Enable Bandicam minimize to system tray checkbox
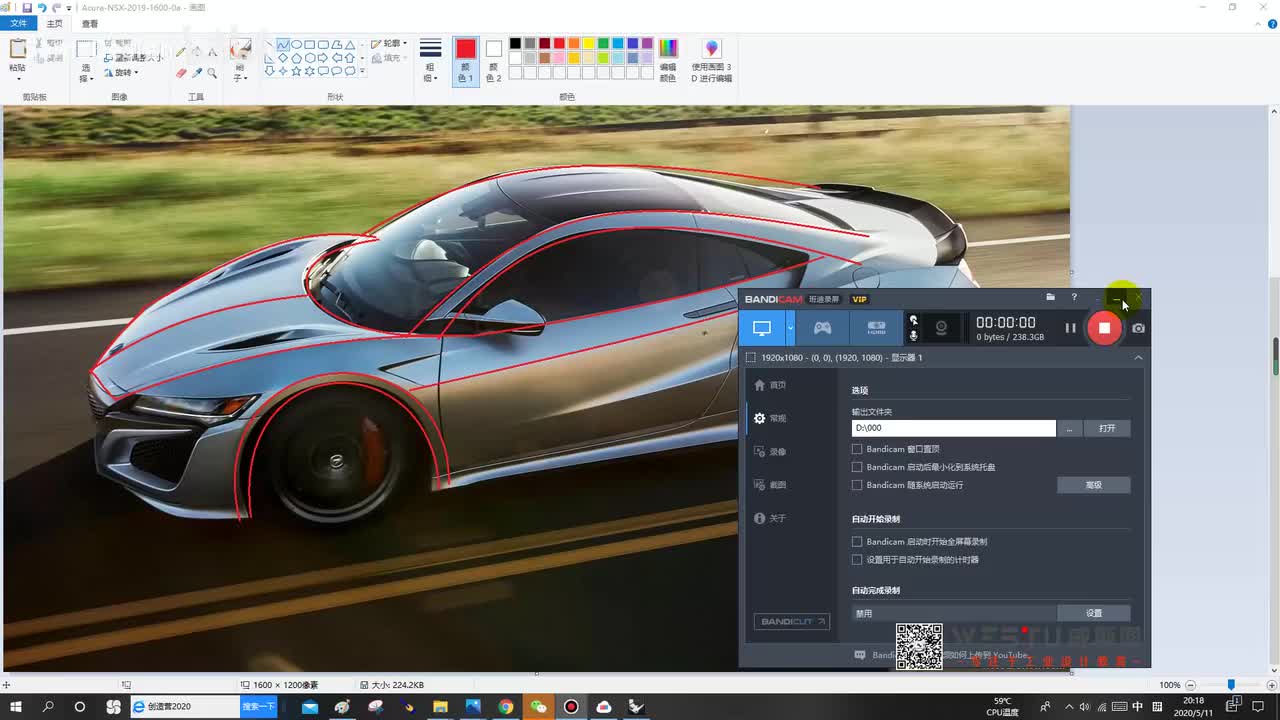1280x720 pixels. pos(857,467)
